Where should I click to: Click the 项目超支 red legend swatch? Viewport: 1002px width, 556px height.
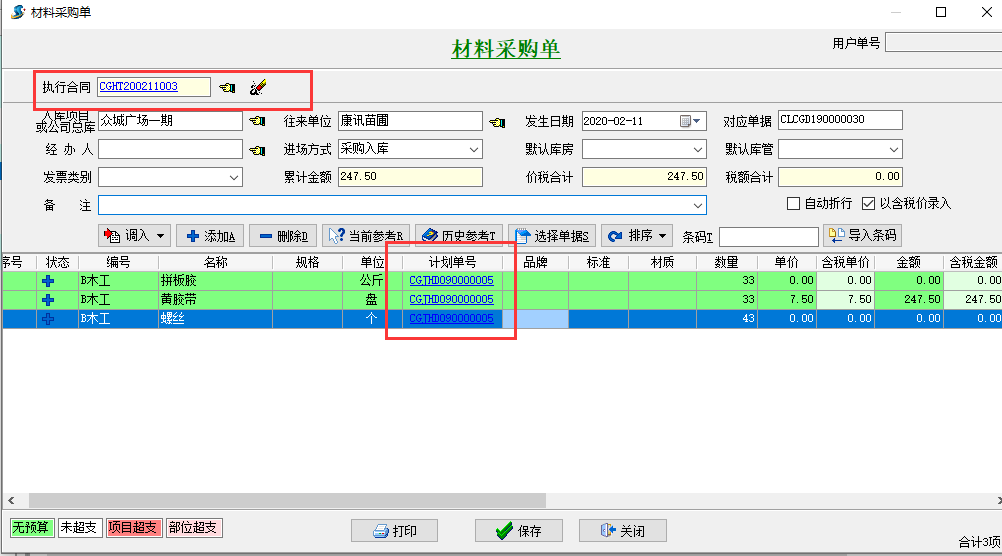click(x=133, y=527)
